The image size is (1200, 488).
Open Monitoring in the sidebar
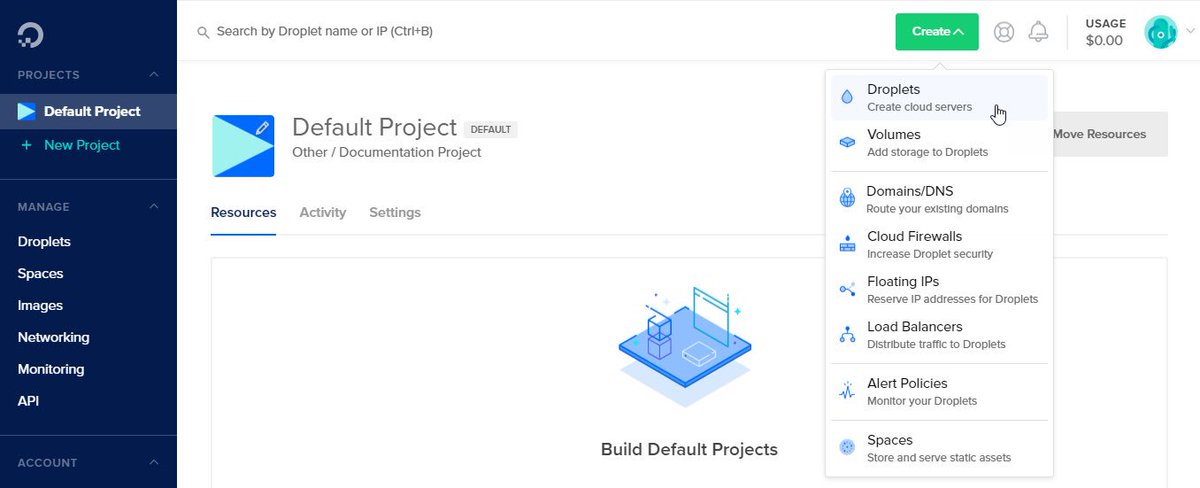(x=51, y=370)
